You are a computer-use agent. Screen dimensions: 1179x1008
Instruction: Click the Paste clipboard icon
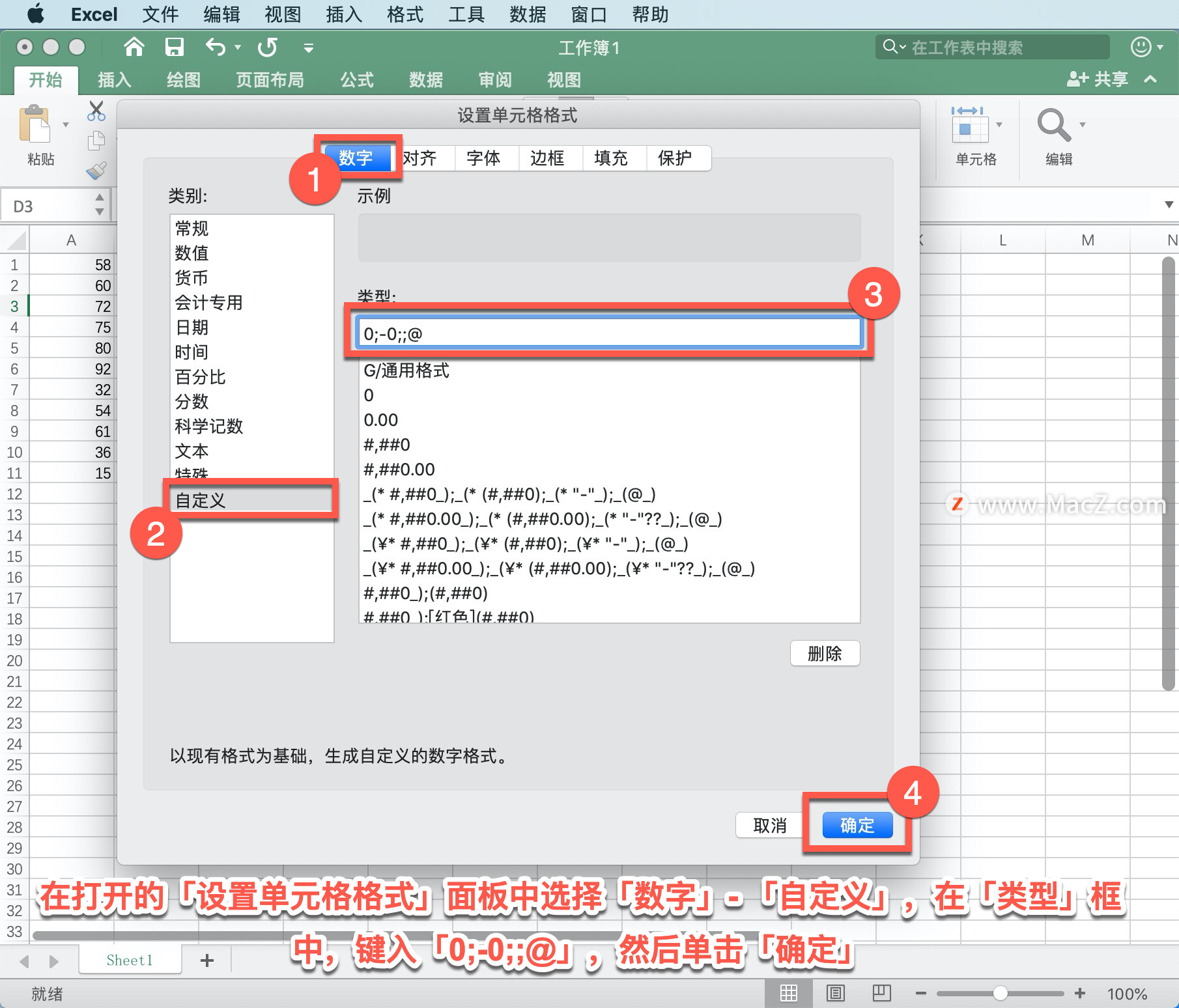click(x=35, y=124)
